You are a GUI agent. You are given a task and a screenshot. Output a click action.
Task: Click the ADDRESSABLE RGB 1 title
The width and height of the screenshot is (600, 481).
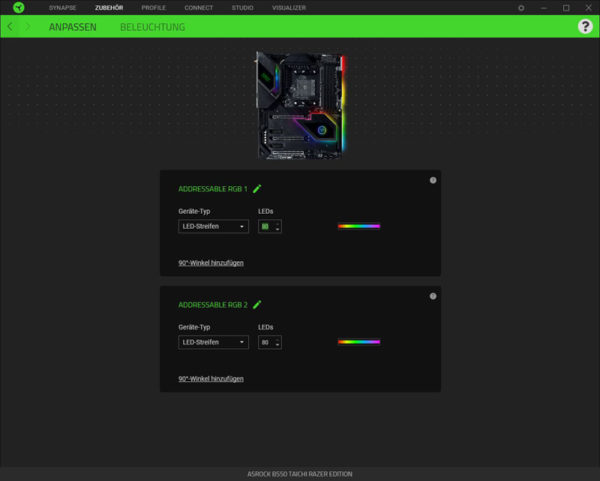213,189
